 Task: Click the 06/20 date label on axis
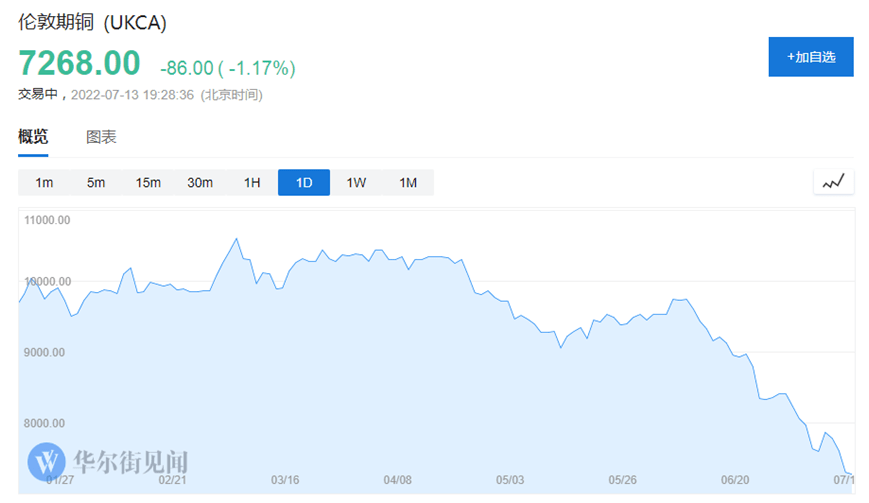click(735, 479)
